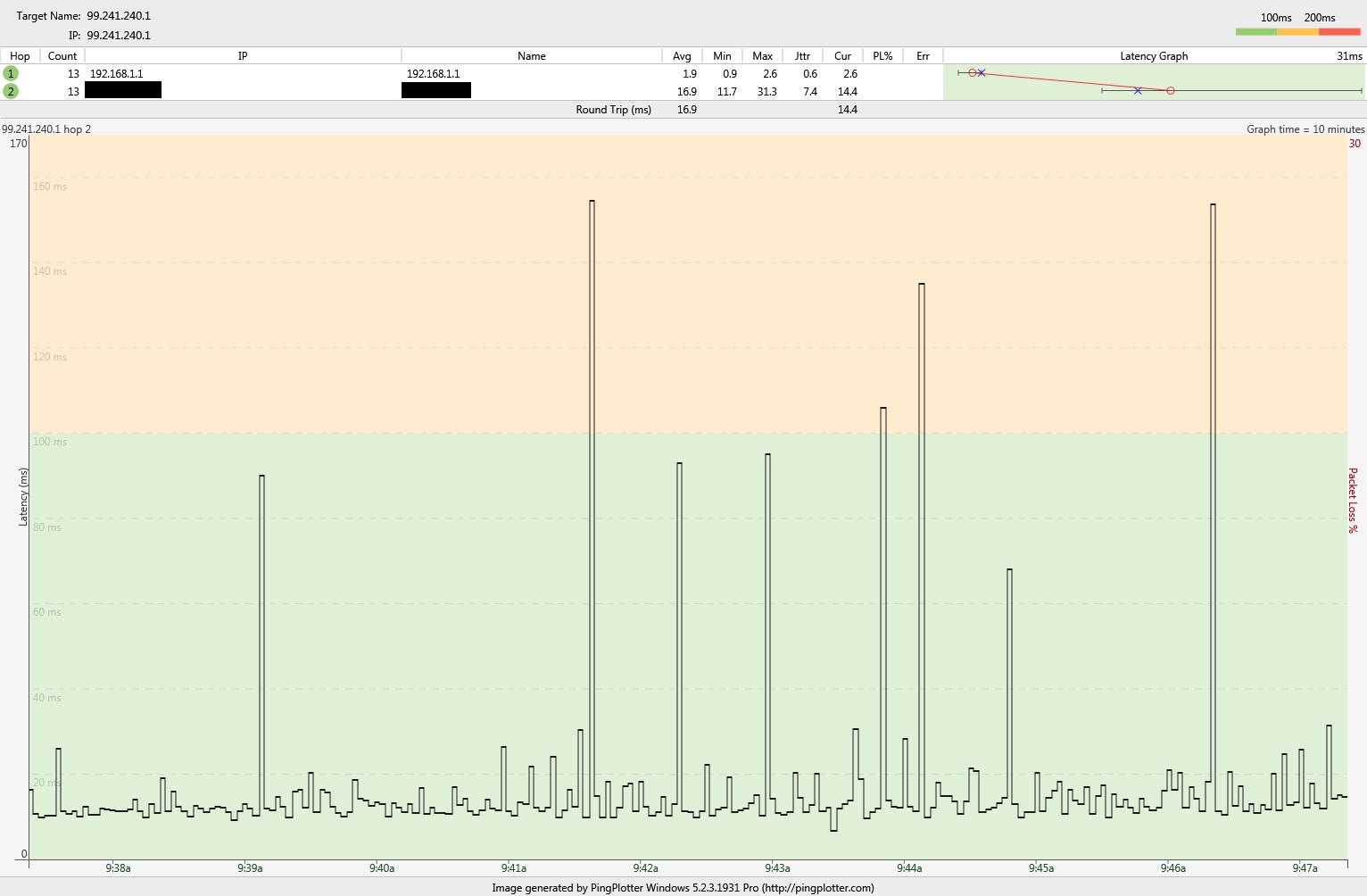Viewport: 1367px width, 896px height.
Task: Select the hop 1 green circle icon
Action: 11,73
